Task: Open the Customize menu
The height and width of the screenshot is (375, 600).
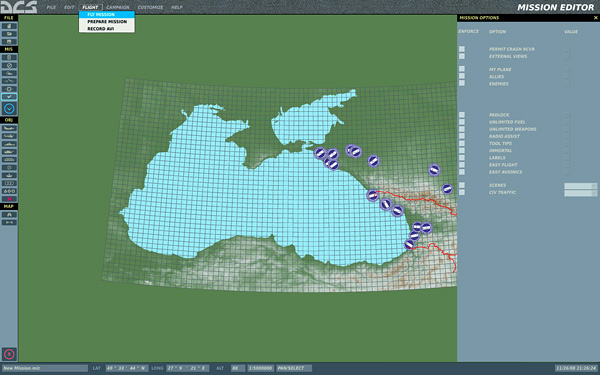Action: (x=150, y=7)
